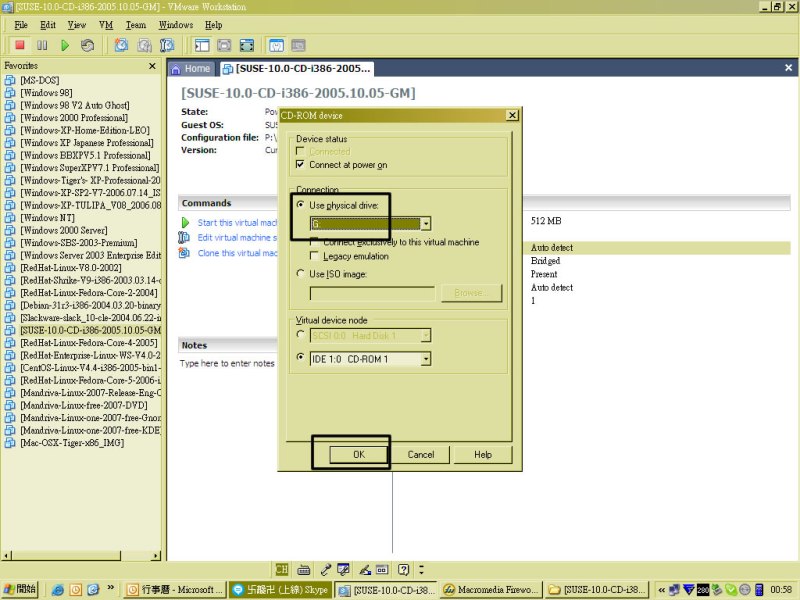
Task: Click the Quick Switch toolbar icon
Action: pyautogui.click(x=224, y=45)
